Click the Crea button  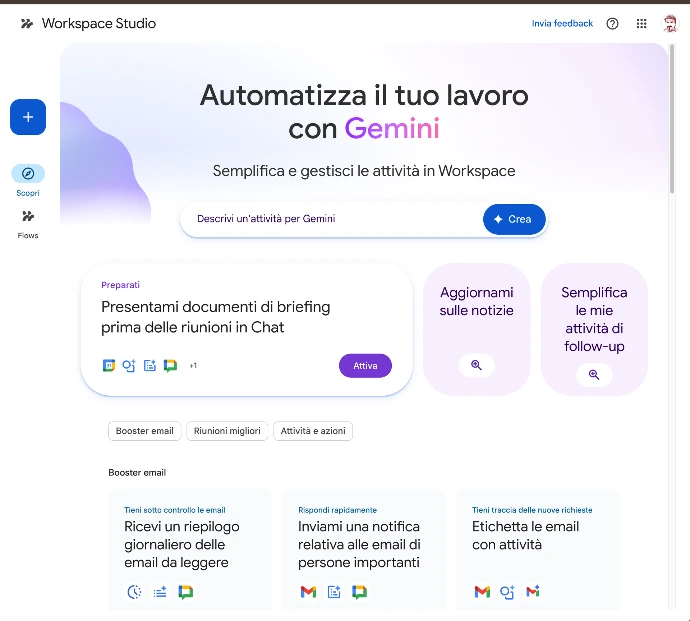[x=514, y=219]
